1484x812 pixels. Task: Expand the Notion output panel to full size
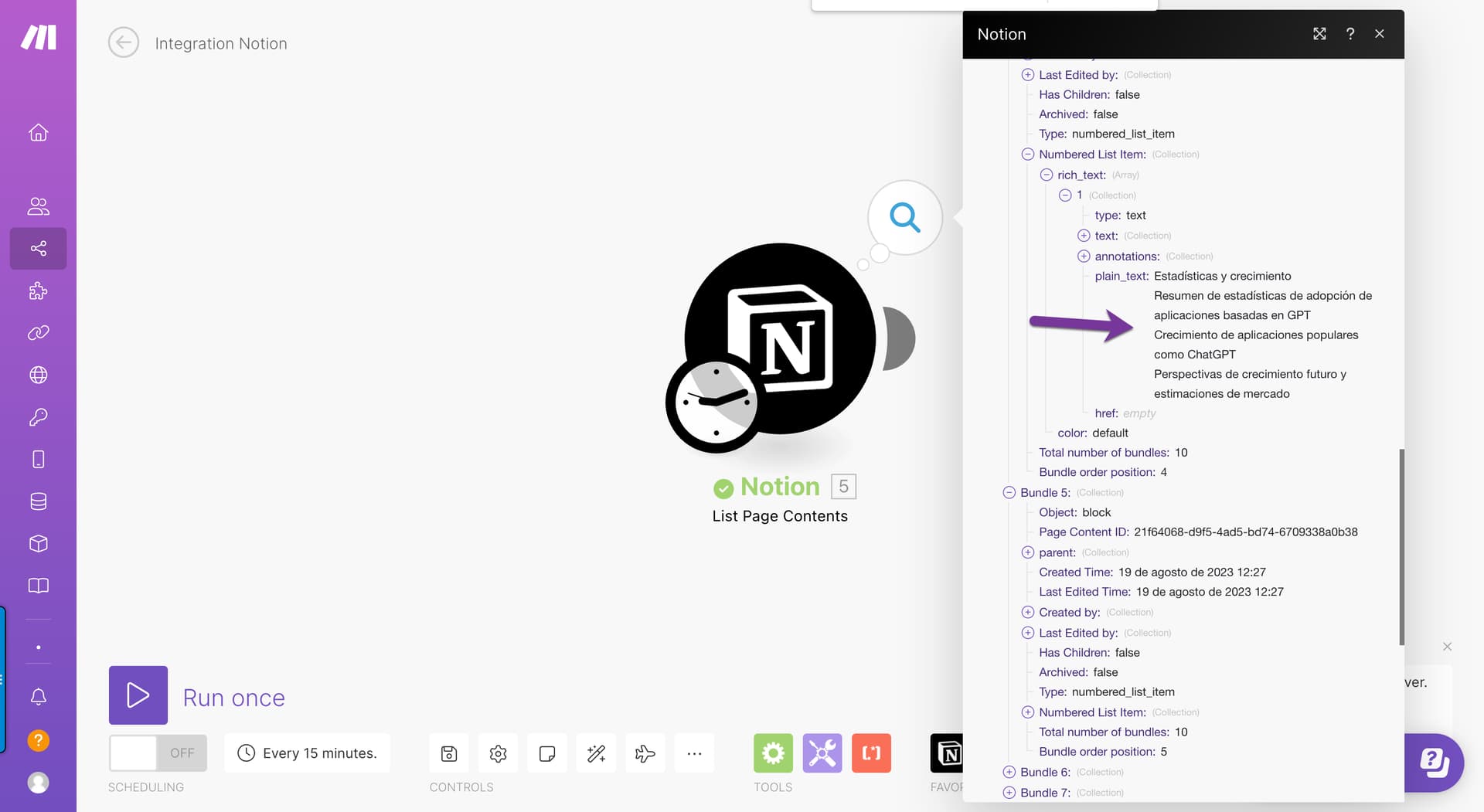pyautogui.click(x=1319, y=34)
